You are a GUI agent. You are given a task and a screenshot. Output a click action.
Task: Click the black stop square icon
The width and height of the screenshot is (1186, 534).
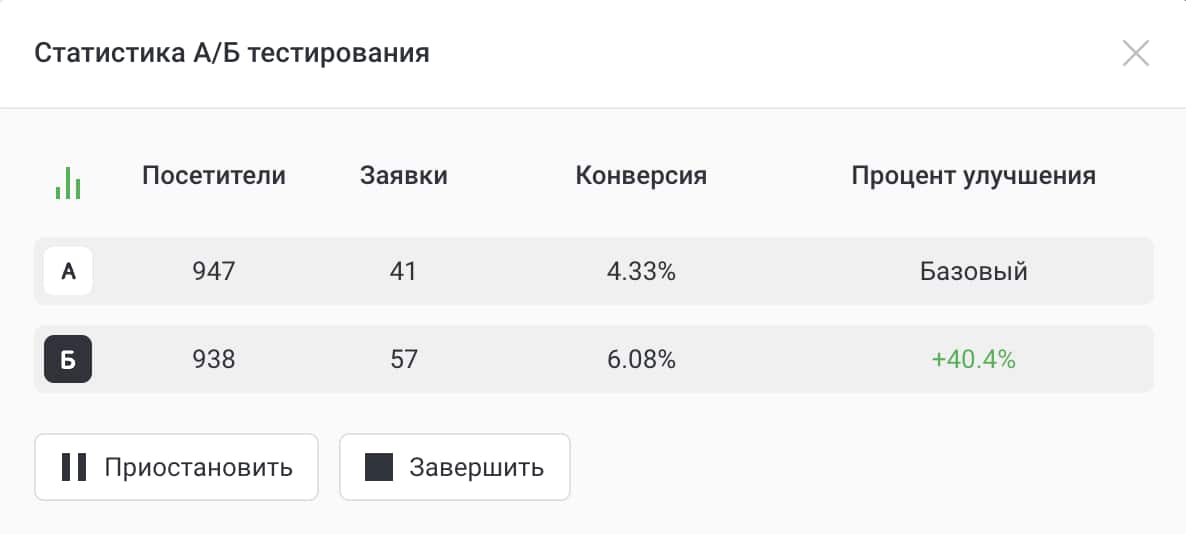[379, 467]
